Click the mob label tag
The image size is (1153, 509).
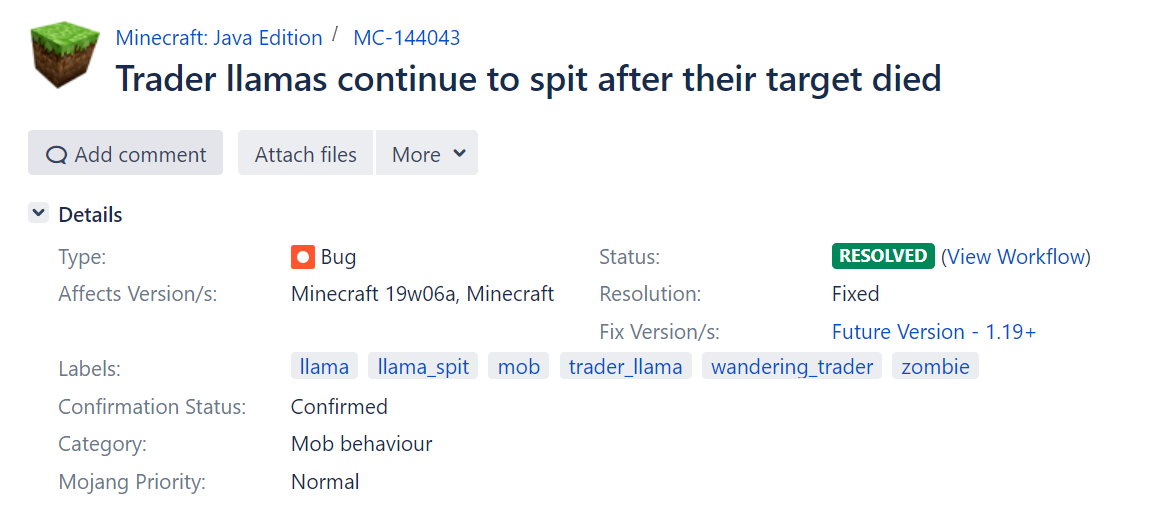(x=519, y=367)
